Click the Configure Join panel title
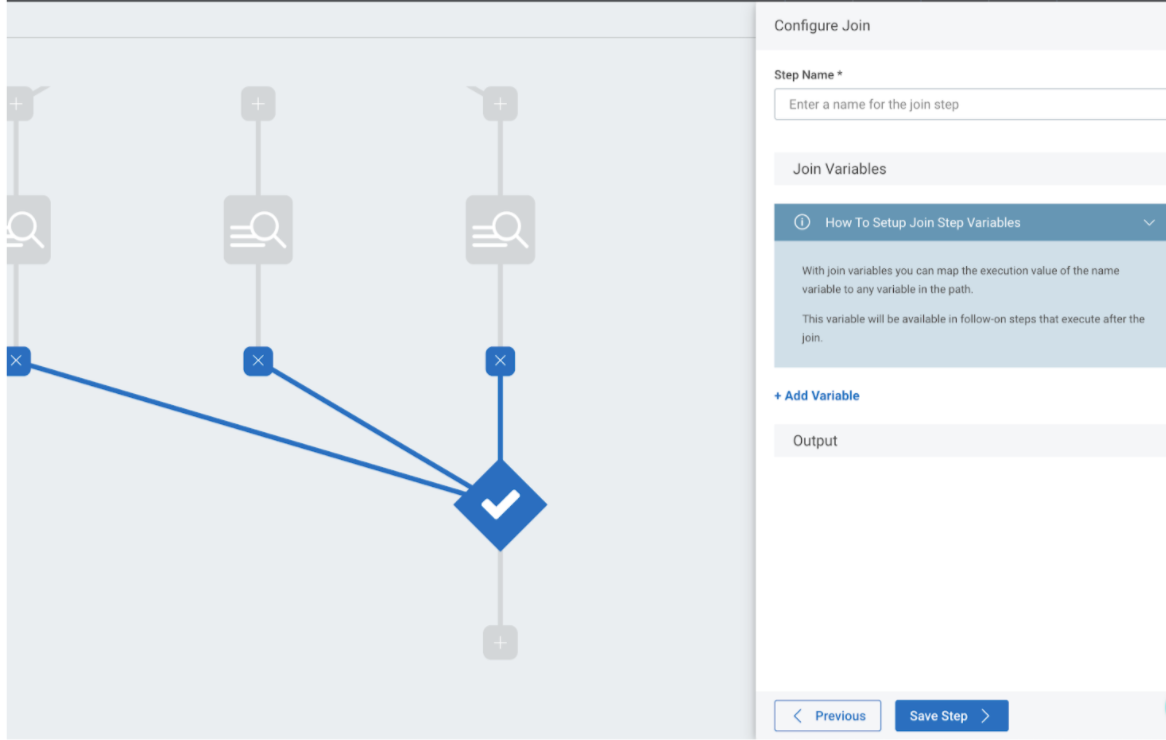 (822, 26)
